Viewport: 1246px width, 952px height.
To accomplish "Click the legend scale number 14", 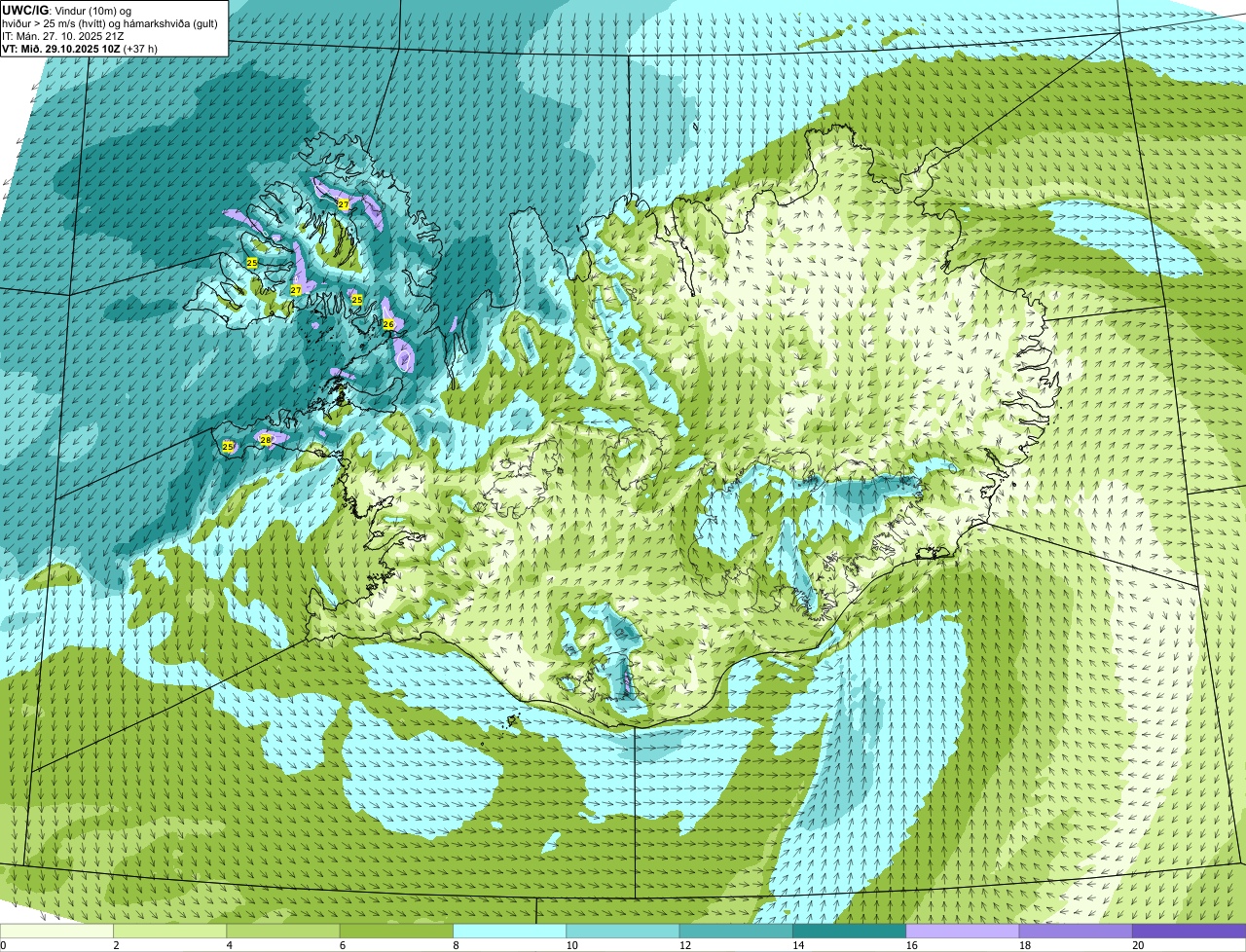I will point(796,945).
